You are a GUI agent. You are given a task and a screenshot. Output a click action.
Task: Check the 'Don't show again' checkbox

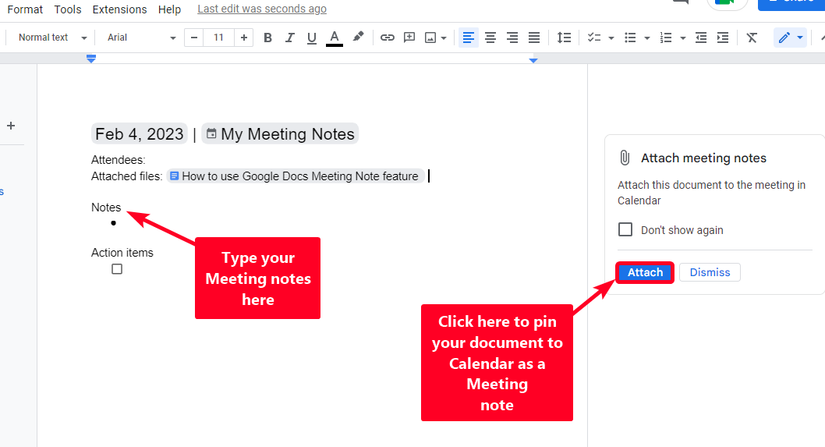[625, 230]
